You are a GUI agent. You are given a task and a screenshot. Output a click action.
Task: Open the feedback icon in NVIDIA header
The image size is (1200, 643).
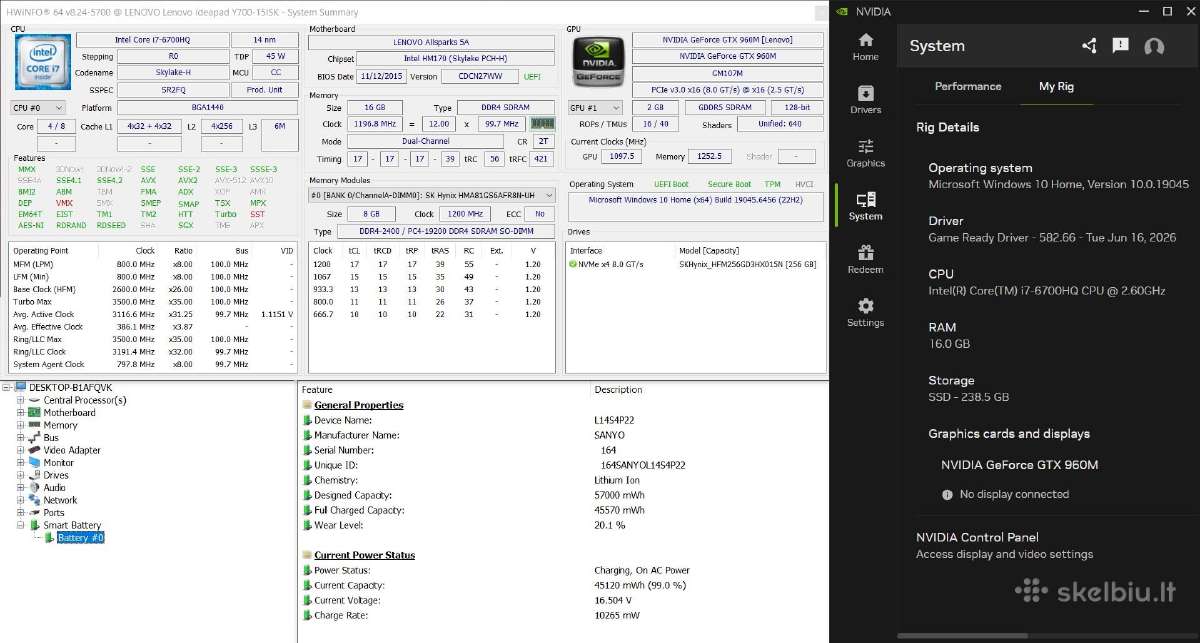point(1121,46)
